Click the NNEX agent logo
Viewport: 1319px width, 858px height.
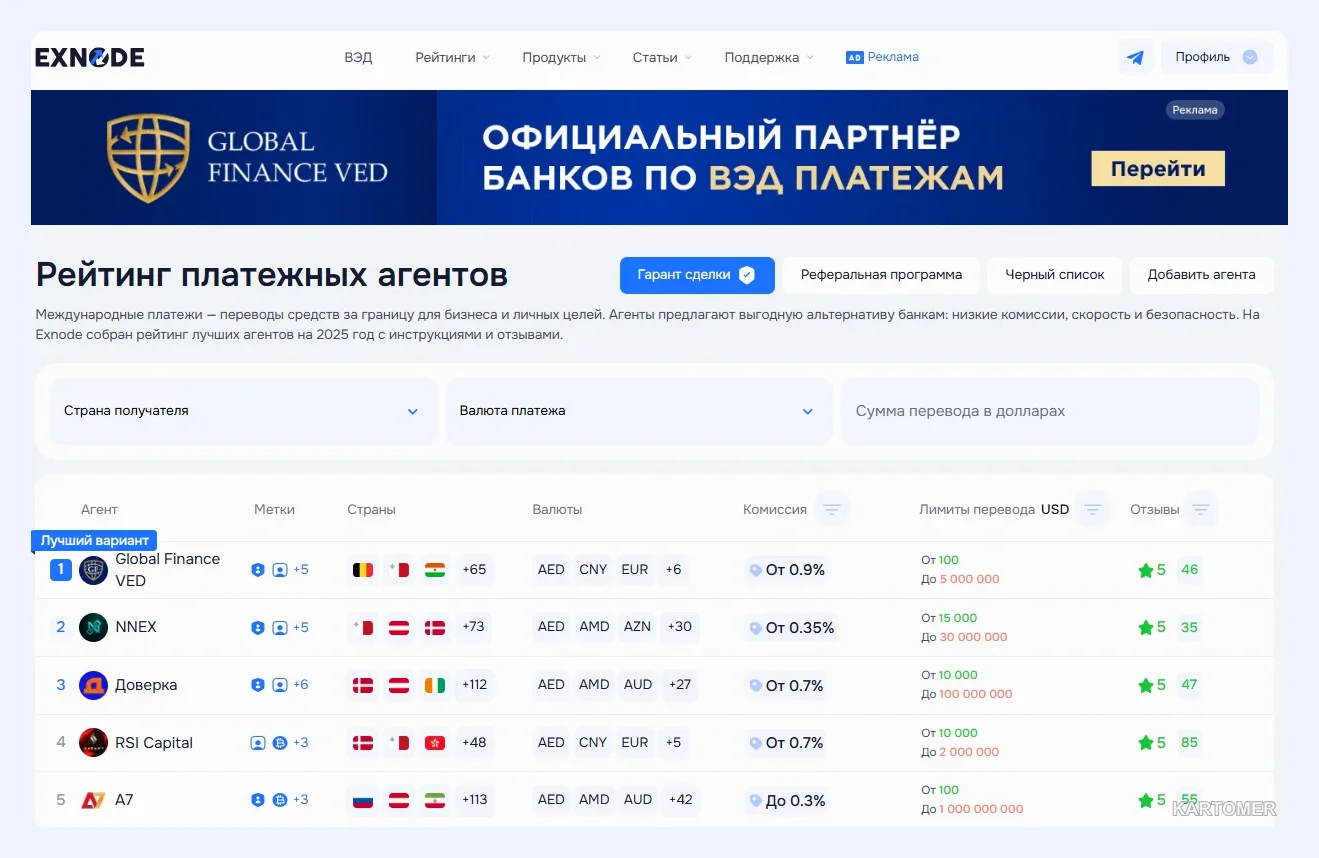click(93, 627)
